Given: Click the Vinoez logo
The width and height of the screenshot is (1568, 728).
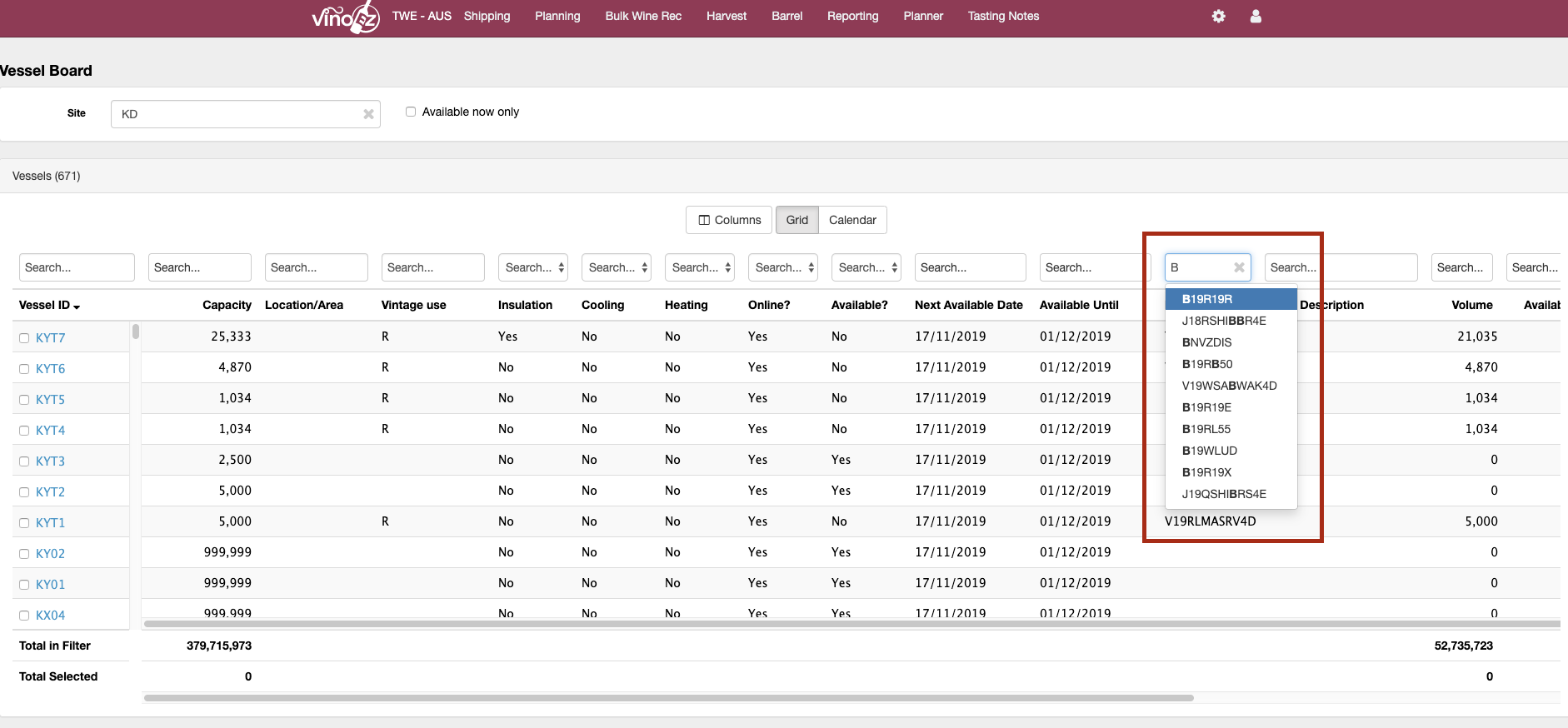Looking at the screenshot, I should coord(346,17).
